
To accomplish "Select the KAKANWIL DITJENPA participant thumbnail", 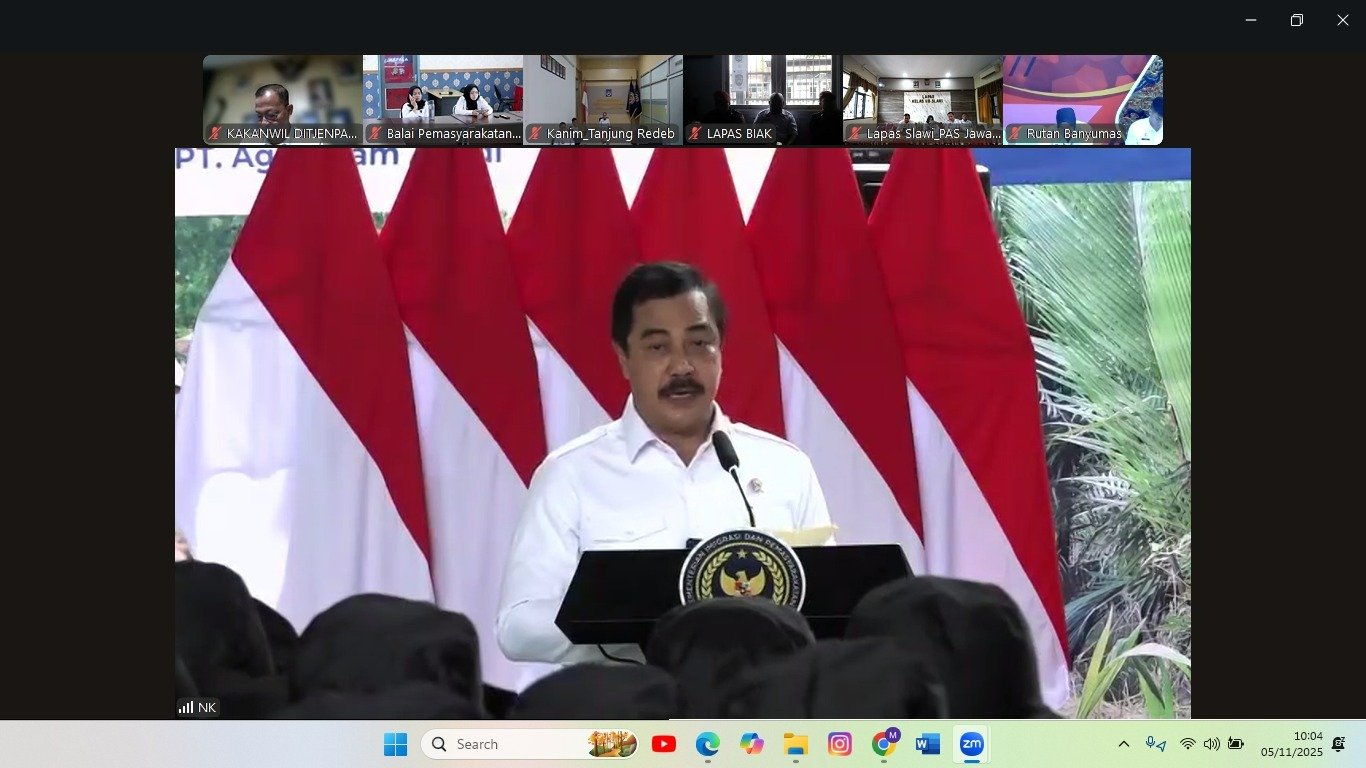I will 282,100.
